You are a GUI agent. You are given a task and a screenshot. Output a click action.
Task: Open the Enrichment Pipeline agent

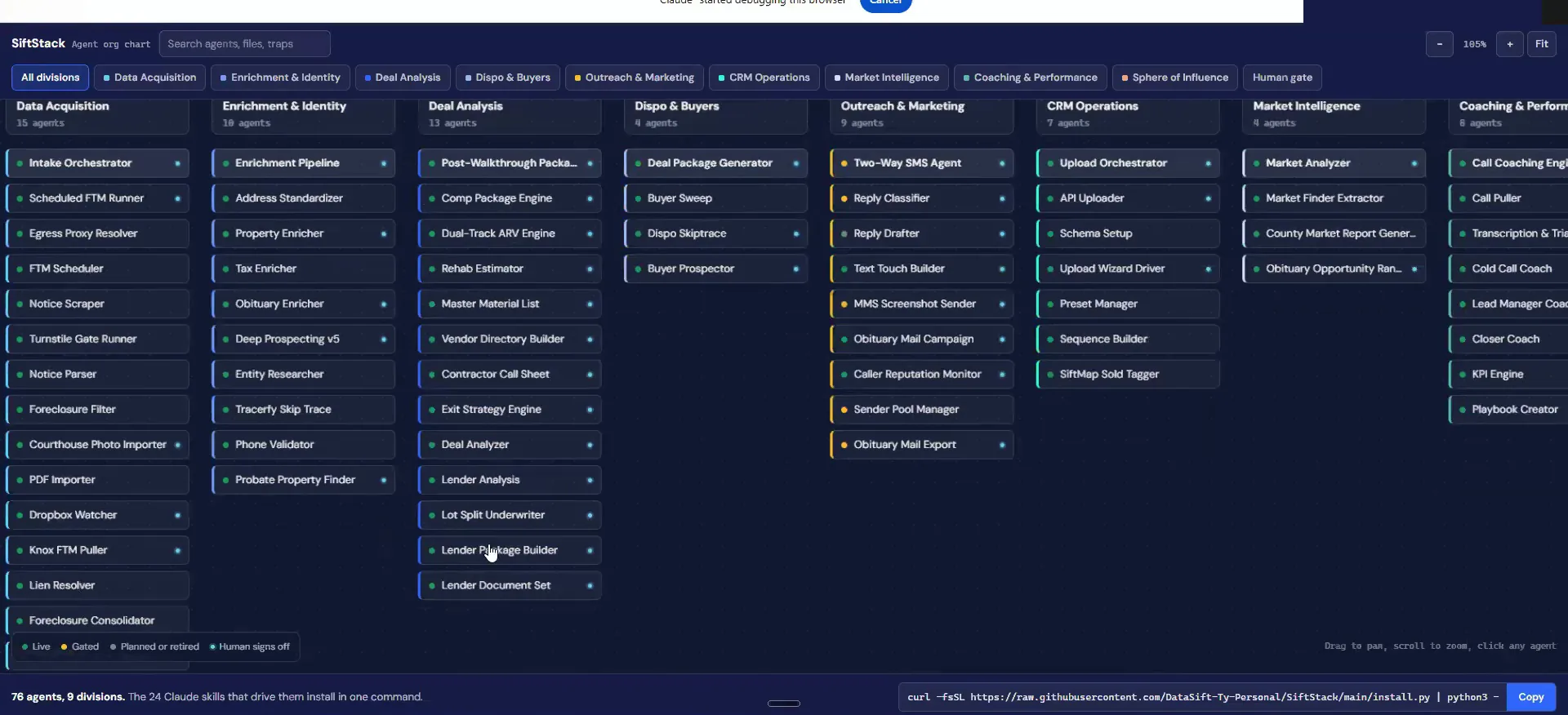tap(304, 163)
